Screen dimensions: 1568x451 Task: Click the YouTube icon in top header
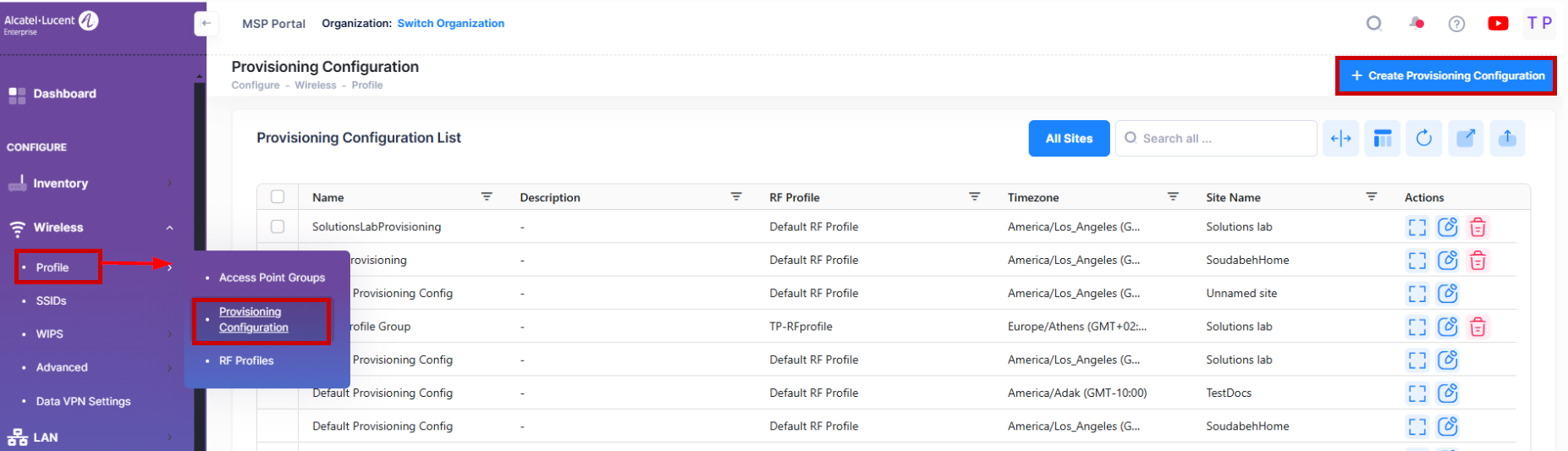tap(1497, 24)
